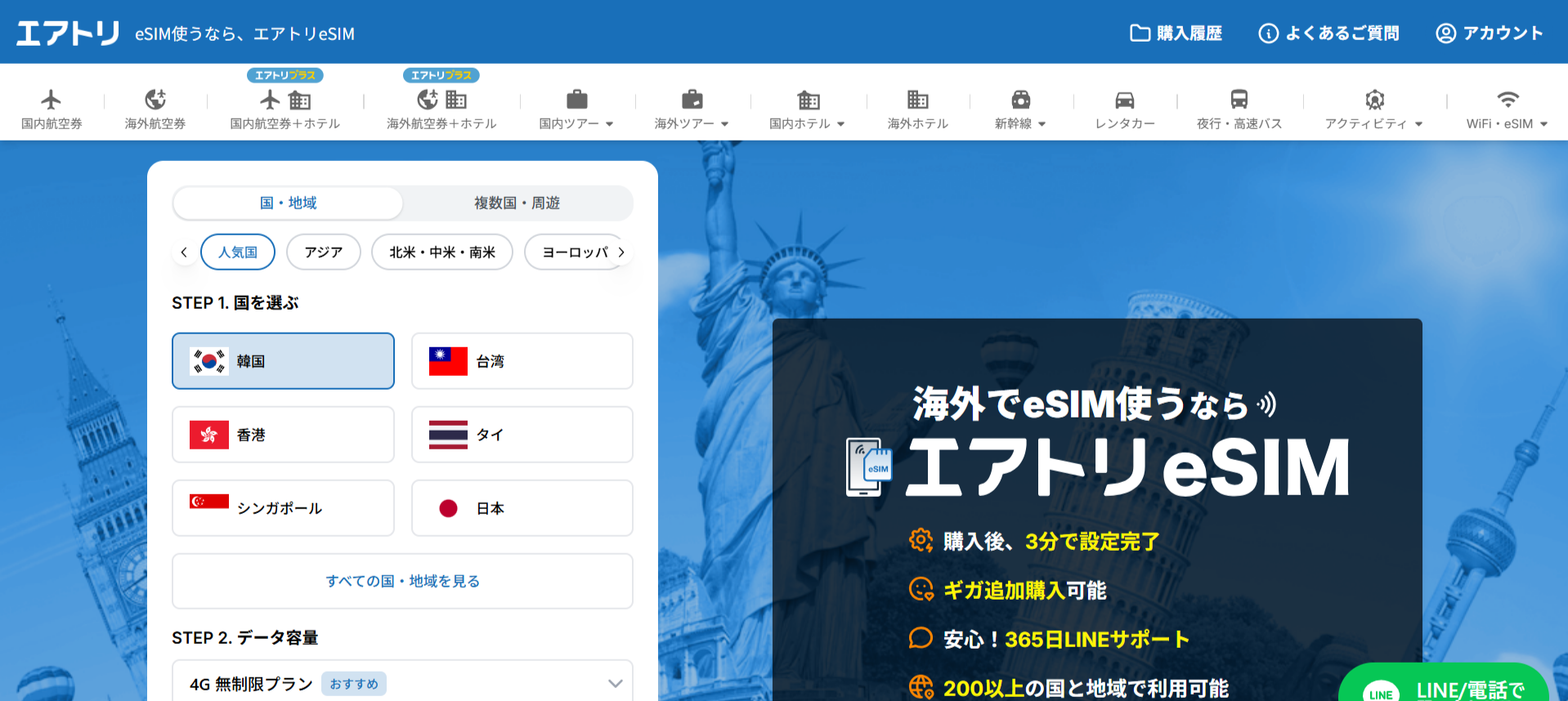Image resolution: width=1568 pixels, height=701 pixels.
Task: Click the account profile icon
Action: point(1445,33)
